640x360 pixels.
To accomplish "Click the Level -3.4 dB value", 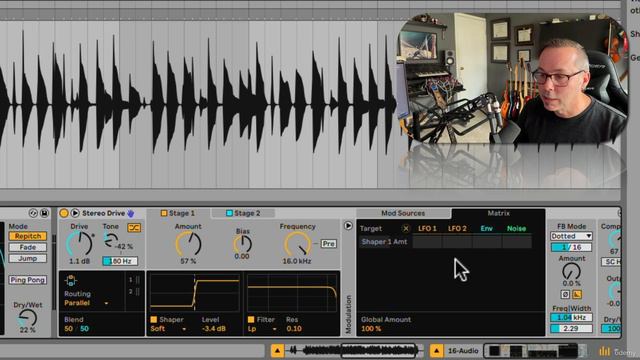I will (x=213, y=329).
